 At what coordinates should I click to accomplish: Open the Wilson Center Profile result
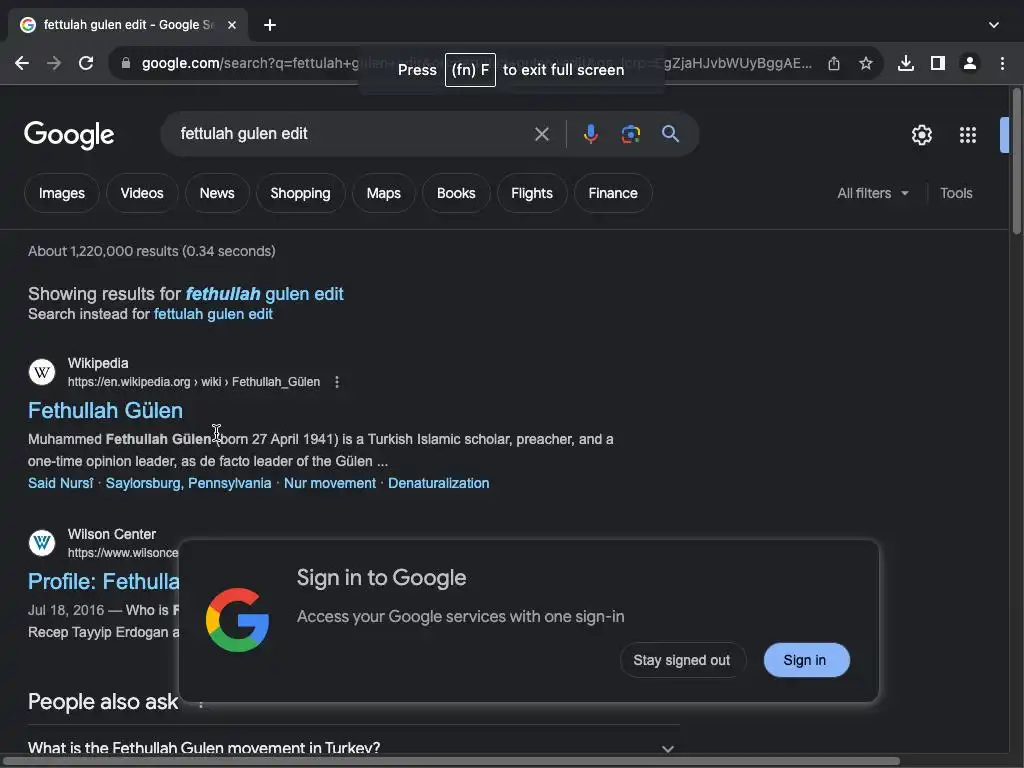(x=103, y=581)
